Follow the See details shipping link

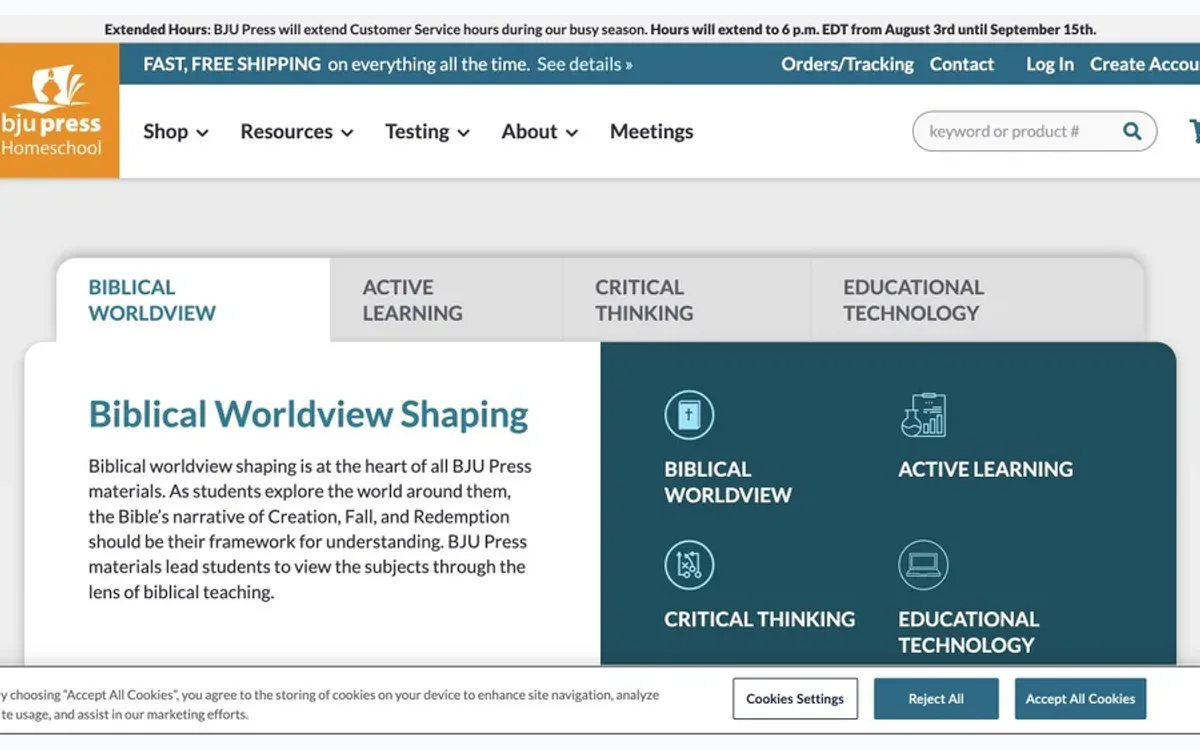585,64
